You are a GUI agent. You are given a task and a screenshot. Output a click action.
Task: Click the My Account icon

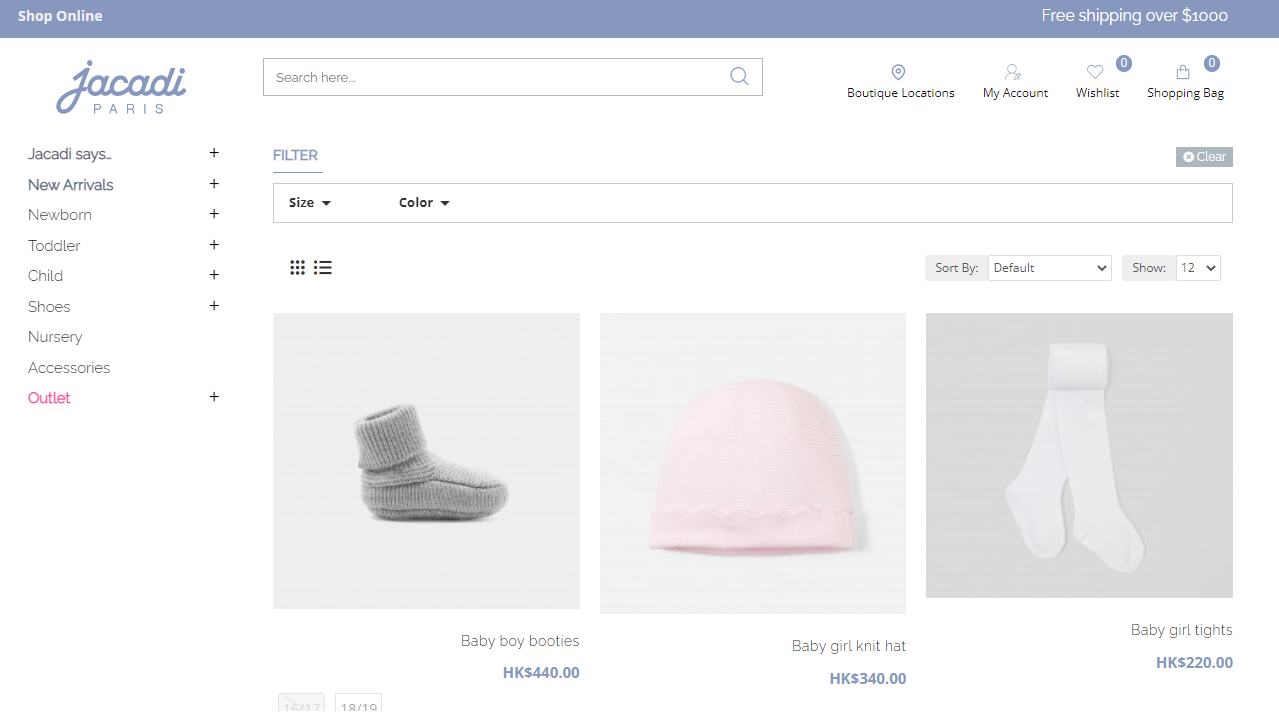[x=1013, y=71]
